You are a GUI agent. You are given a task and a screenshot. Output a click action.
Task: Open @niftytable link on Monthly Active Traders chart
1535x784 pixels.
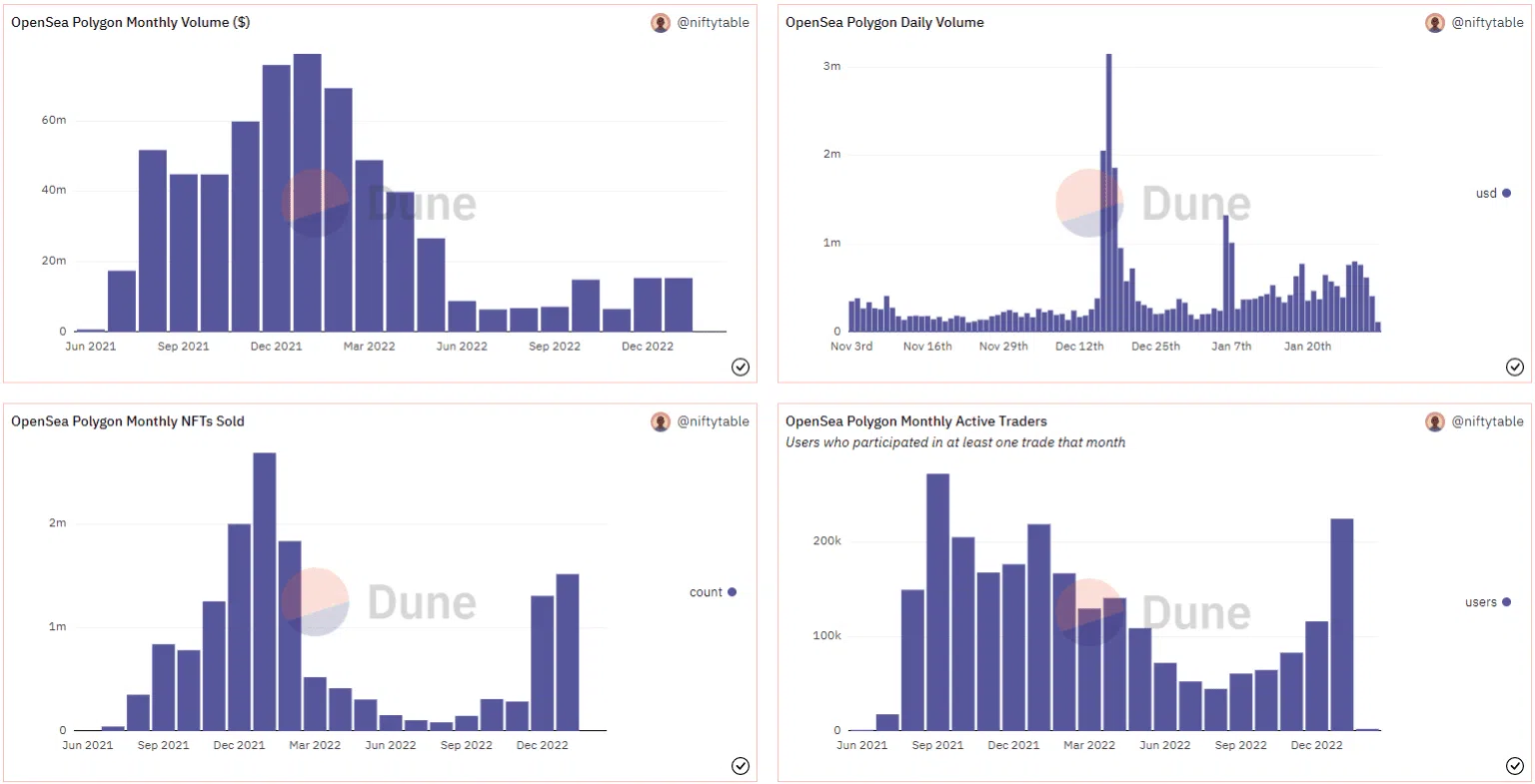(x=1488, y=421)
